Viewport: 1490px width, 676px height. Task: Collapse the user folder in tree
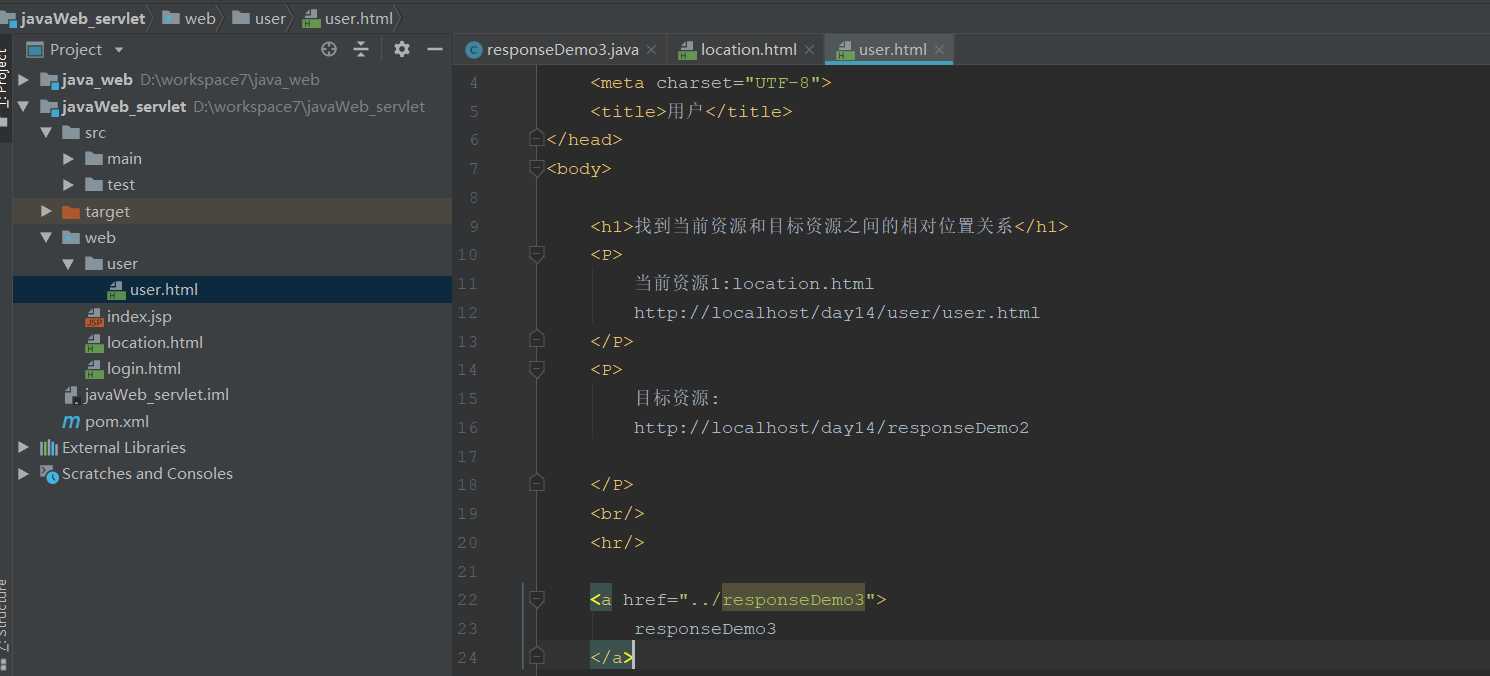click(68, 264)
